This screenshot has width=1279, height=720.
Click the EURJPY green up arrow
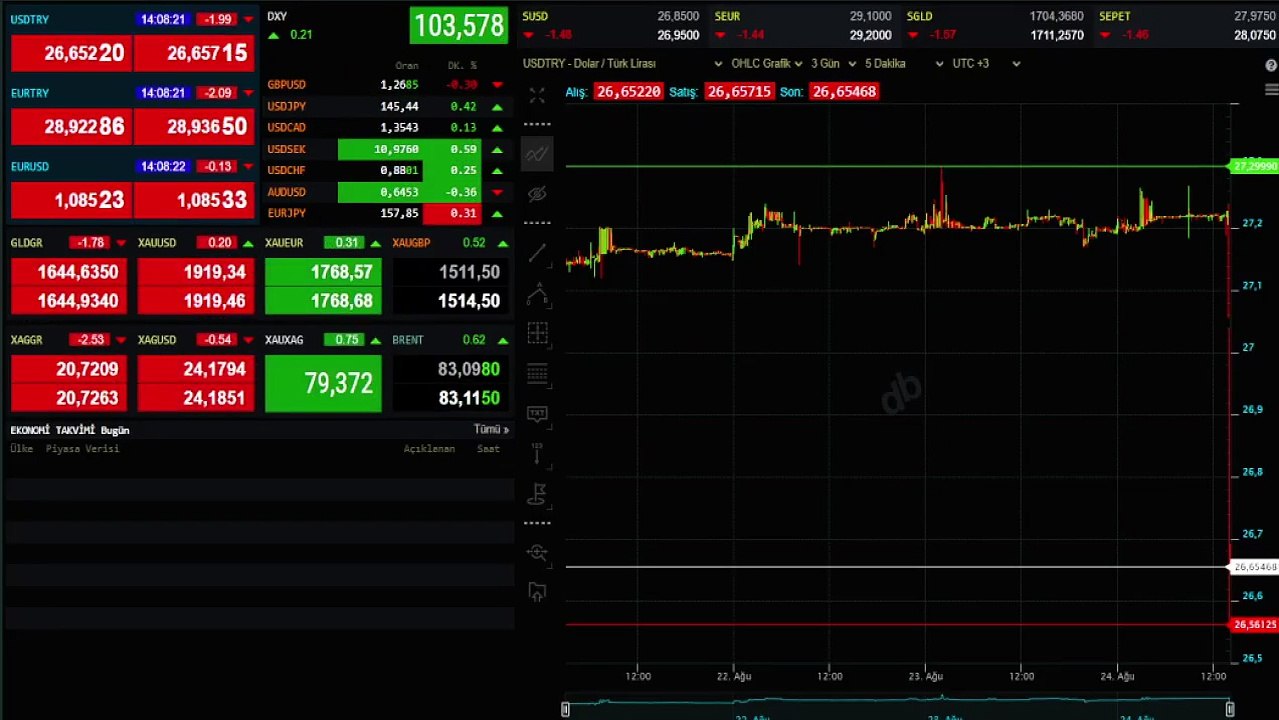[497, 214]
